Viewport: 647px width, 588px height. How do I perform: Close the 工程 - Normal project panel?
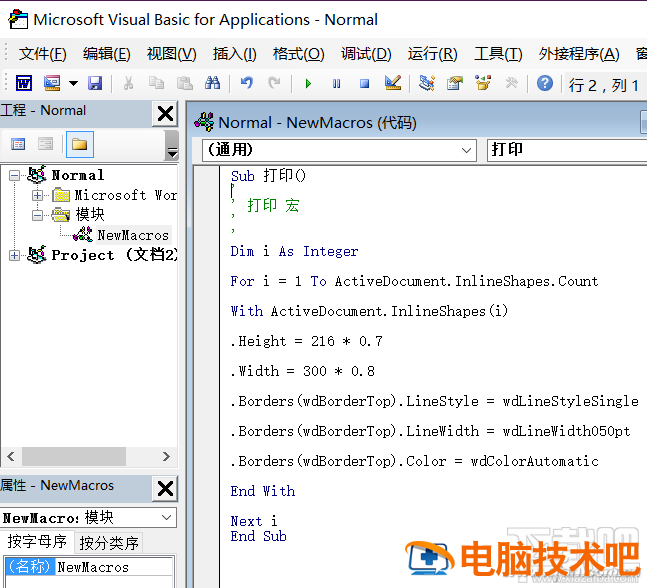tap(165, 113)
